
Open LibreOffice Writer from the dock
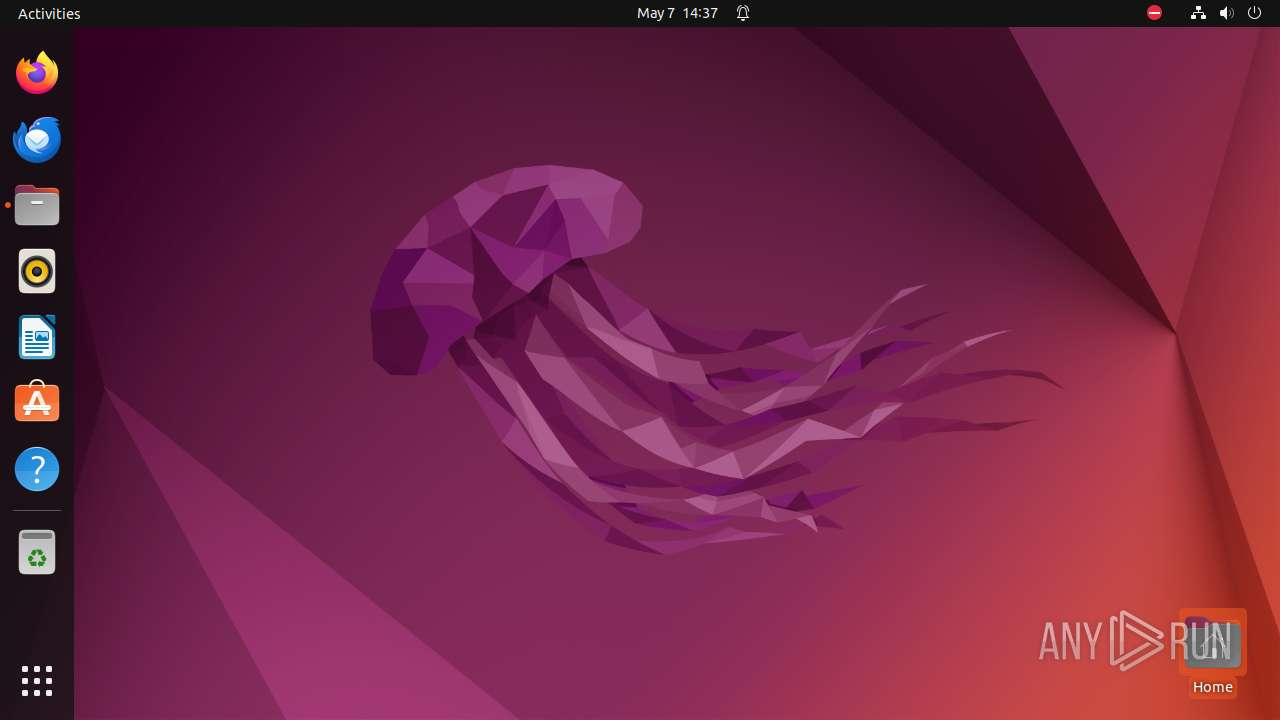tap(37, 337)
